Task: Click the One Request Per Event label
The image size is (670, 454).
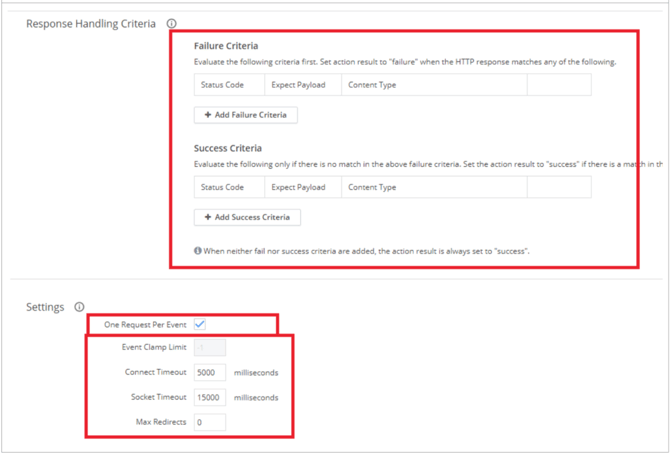Action: tap(145, 325)
